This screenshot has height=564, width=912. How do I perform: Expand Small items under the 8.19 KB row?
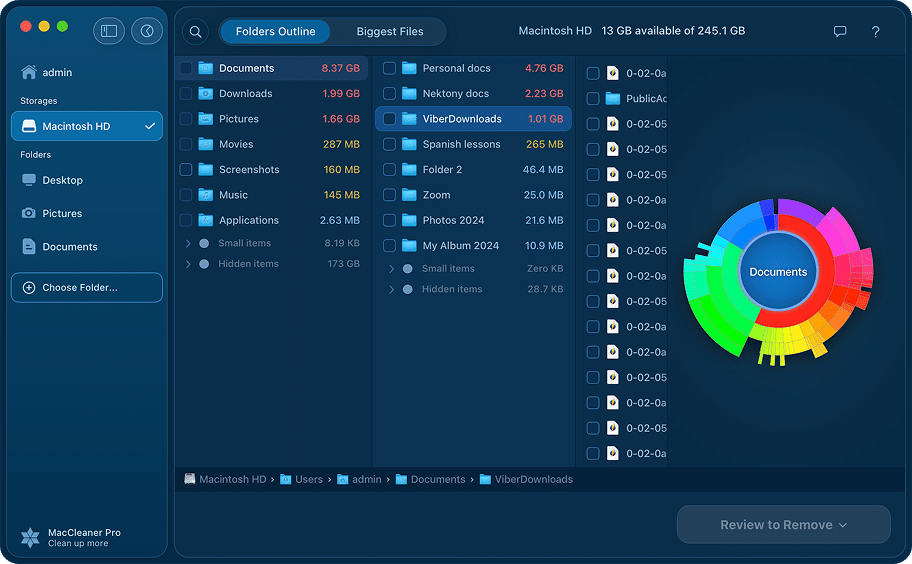coord(188,243)
